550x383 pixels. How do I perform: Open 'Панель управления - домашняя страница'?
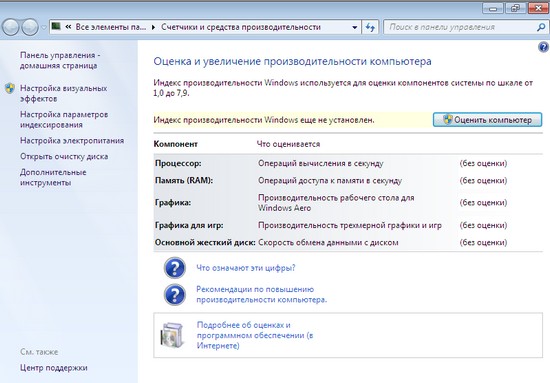[60, 60]
